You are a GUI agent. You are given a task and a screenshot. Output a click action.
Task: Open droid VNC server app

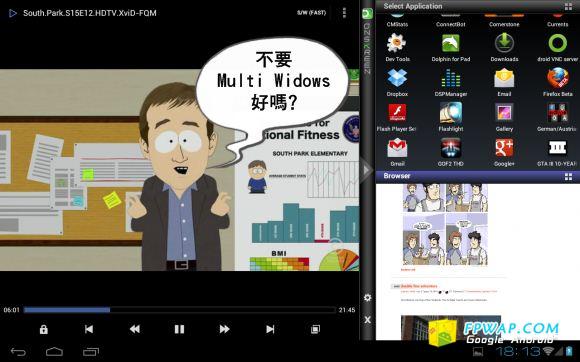(x=557, y=47)
